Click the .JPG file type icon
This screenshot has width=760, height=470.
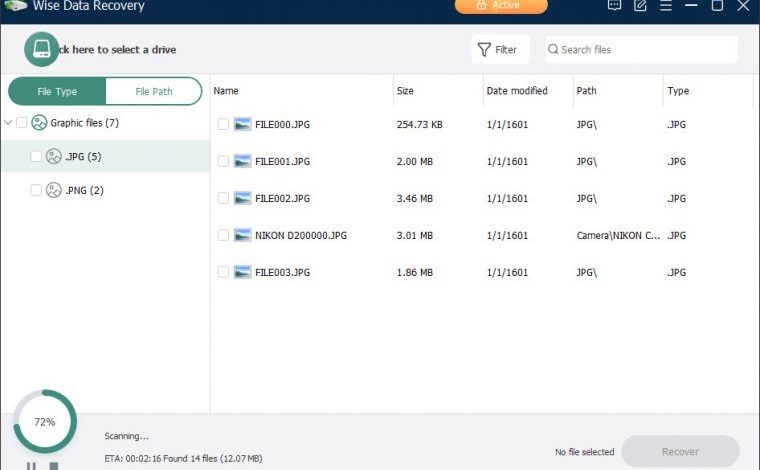(x=54, y=157)
